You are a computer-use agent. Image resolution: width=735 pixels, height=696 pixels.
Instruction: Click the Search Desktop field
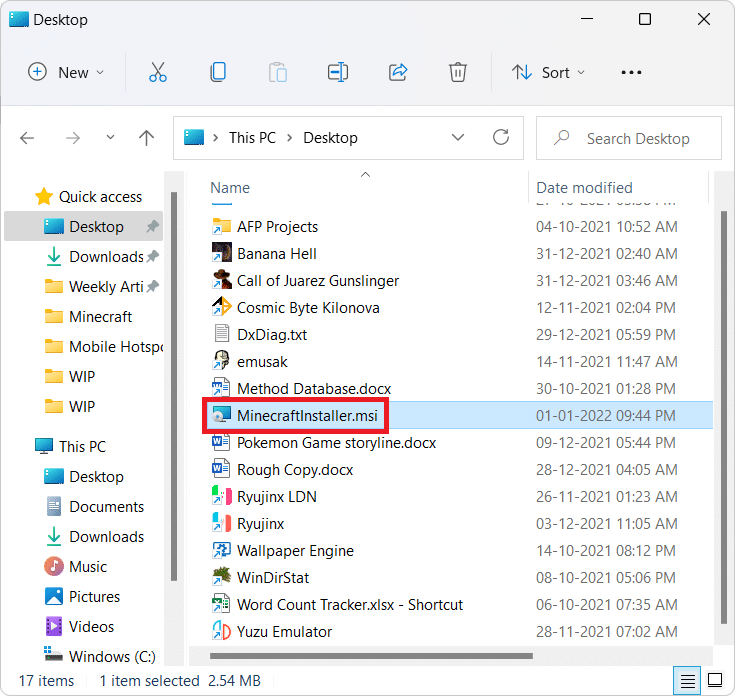[638, 138]
